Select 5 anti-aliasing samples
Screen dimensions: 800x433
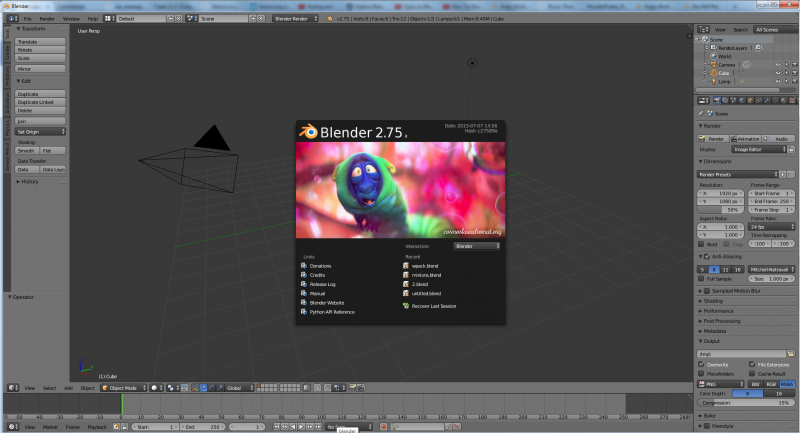(x=703, y=269)
